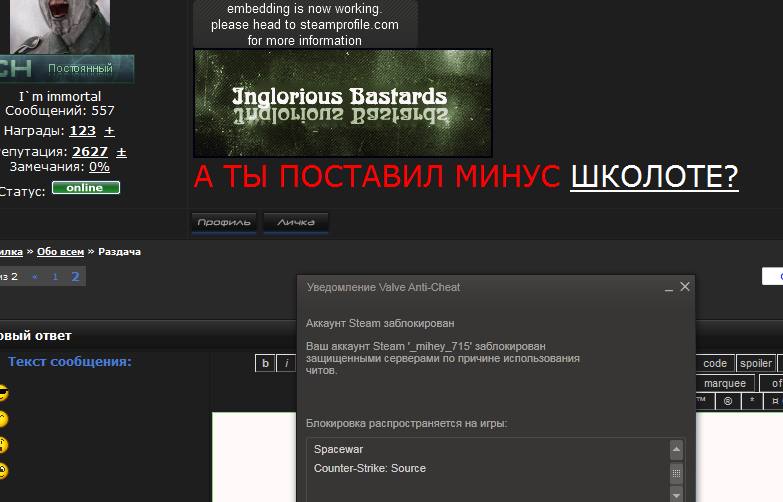Select page 2 in the pagination
The height and width of the screenshot is (502, 783).
[75, 276]
